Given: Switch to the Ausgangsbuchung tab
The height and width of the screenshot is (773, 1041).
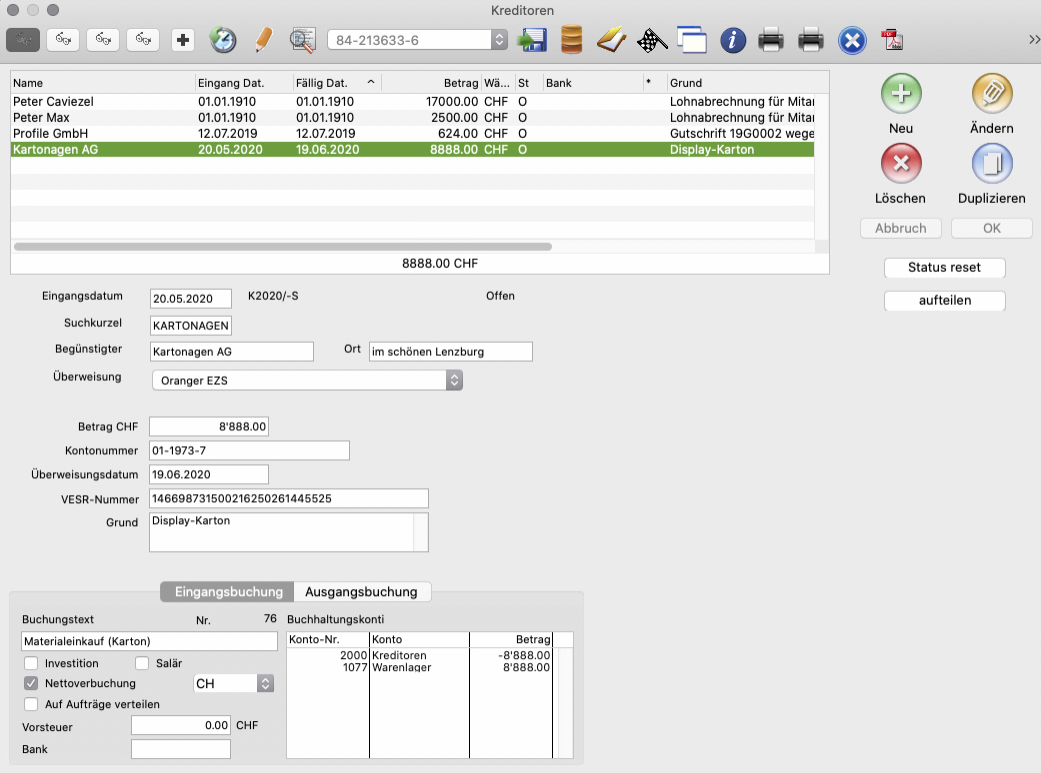Looking at the screenshot, I should click(364, 591).
